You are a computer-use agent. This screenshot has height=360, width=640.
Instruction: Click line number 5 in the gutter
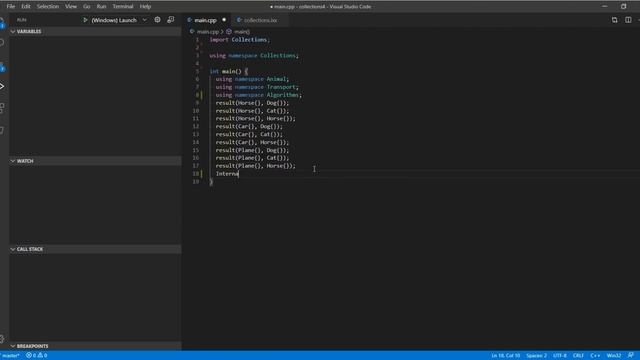[x=198, y=71]
